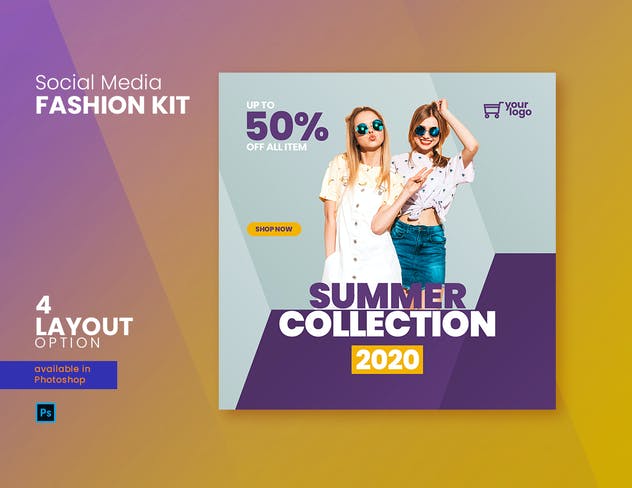Click the Photoshop Ps icon
The width and height of the screenshot is (632, 488).
coord(46,412)
